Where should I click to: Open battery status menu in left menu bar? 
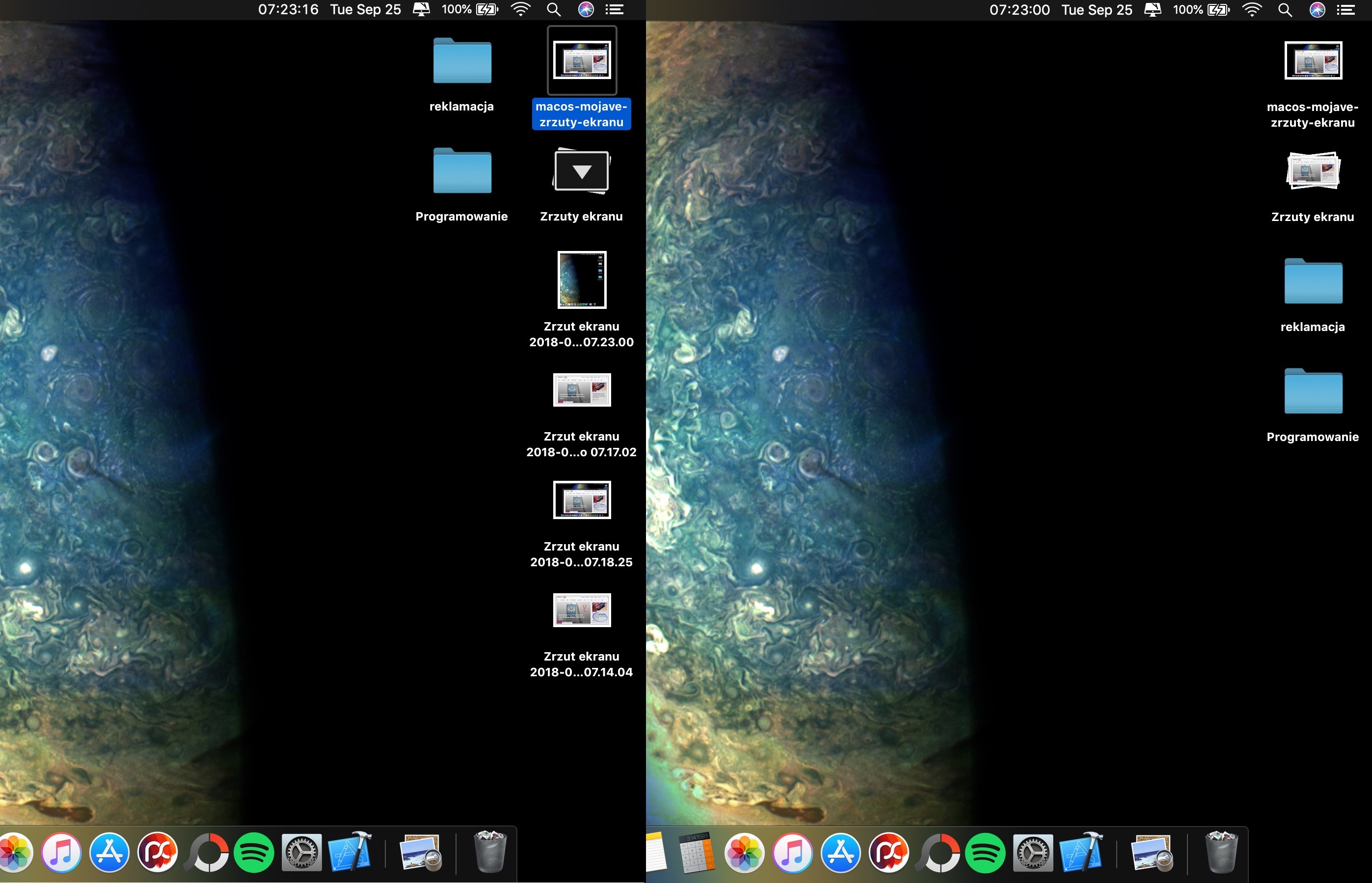[x=470, y=10]
